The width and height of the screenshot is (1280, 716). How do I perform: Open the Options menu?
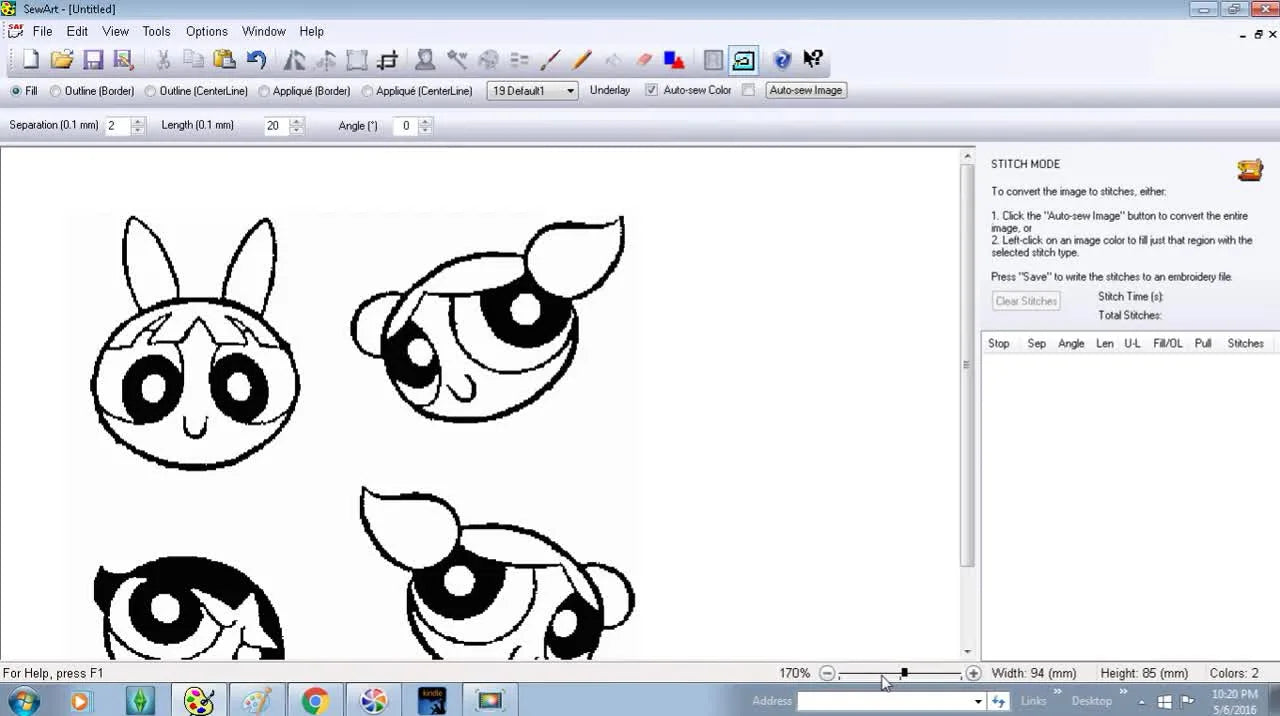206,31
